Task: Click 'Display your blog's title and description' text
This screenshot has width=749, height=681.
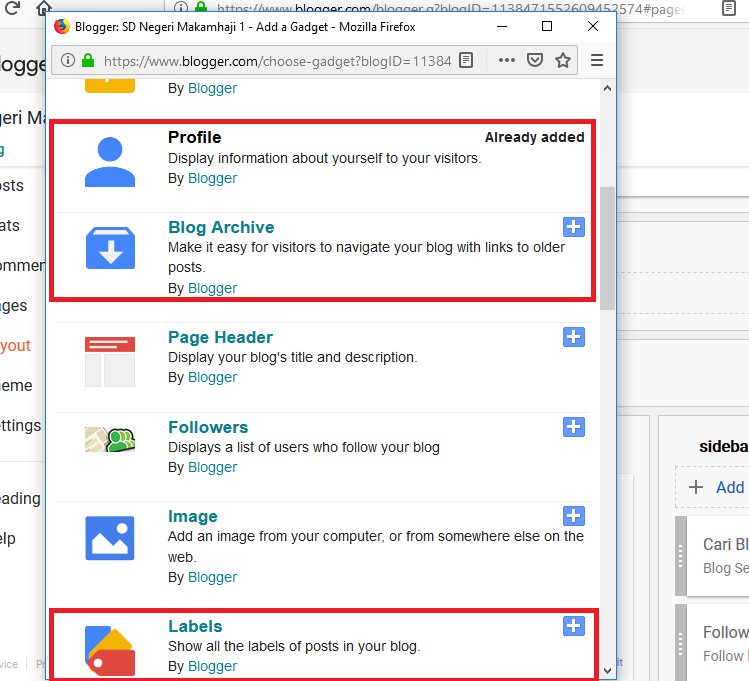Action: click(293, 357)
